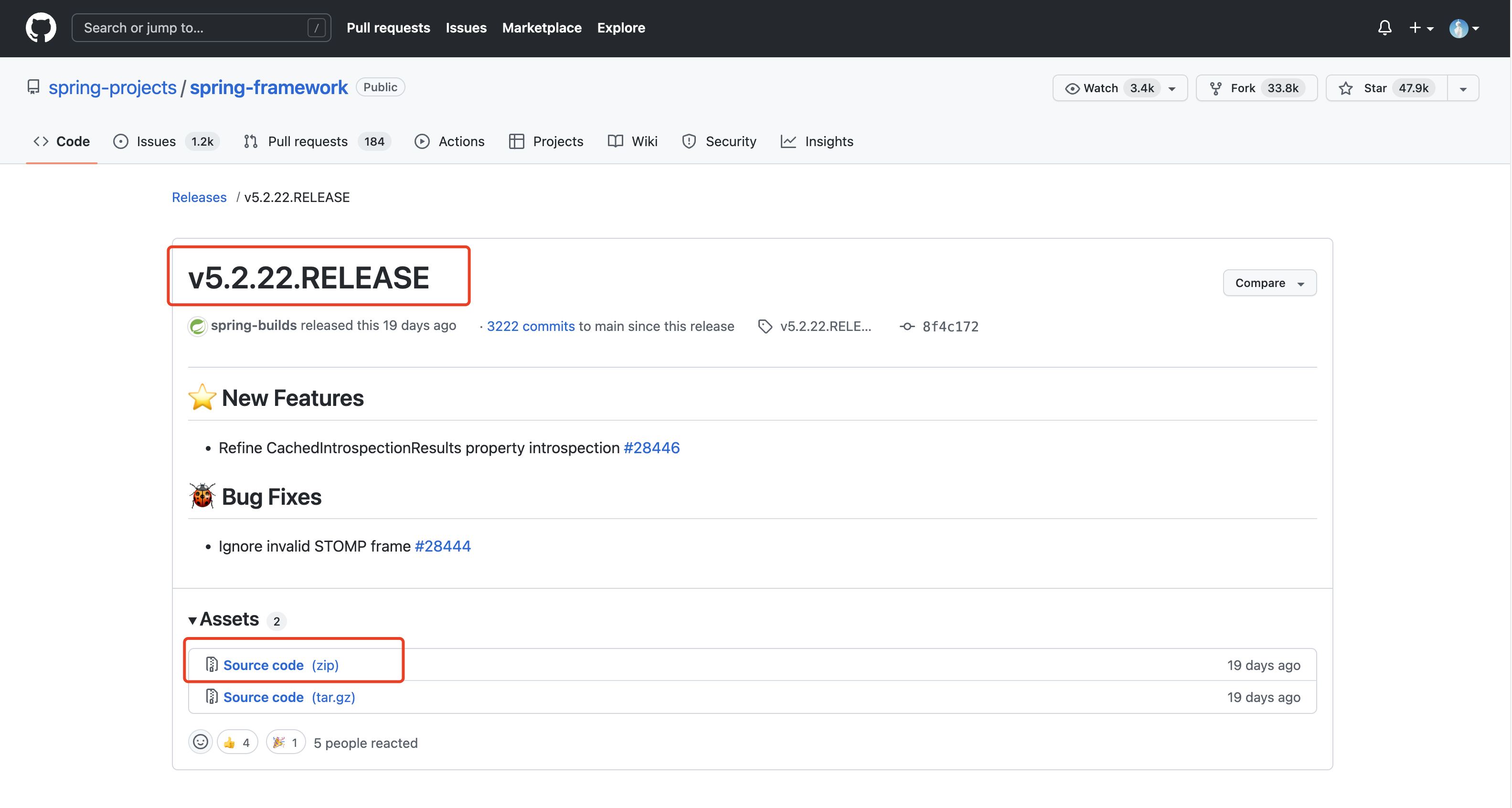Viewport: 1512px width, 808px height.
Task: Toggle Assets section expander
Action: tap(193, 618)
